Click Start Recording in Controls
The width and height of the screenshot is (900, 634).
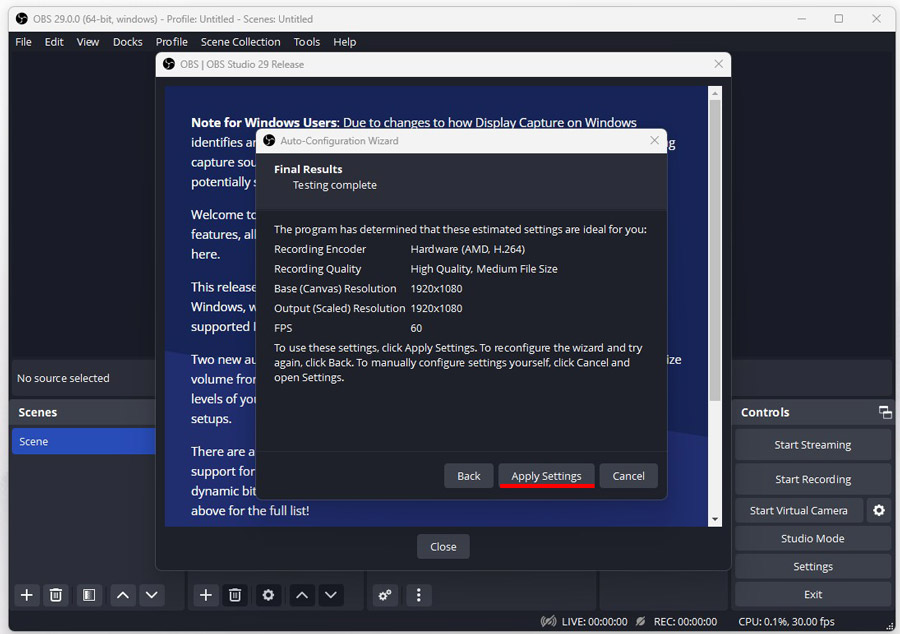click(x=813, y=479)
